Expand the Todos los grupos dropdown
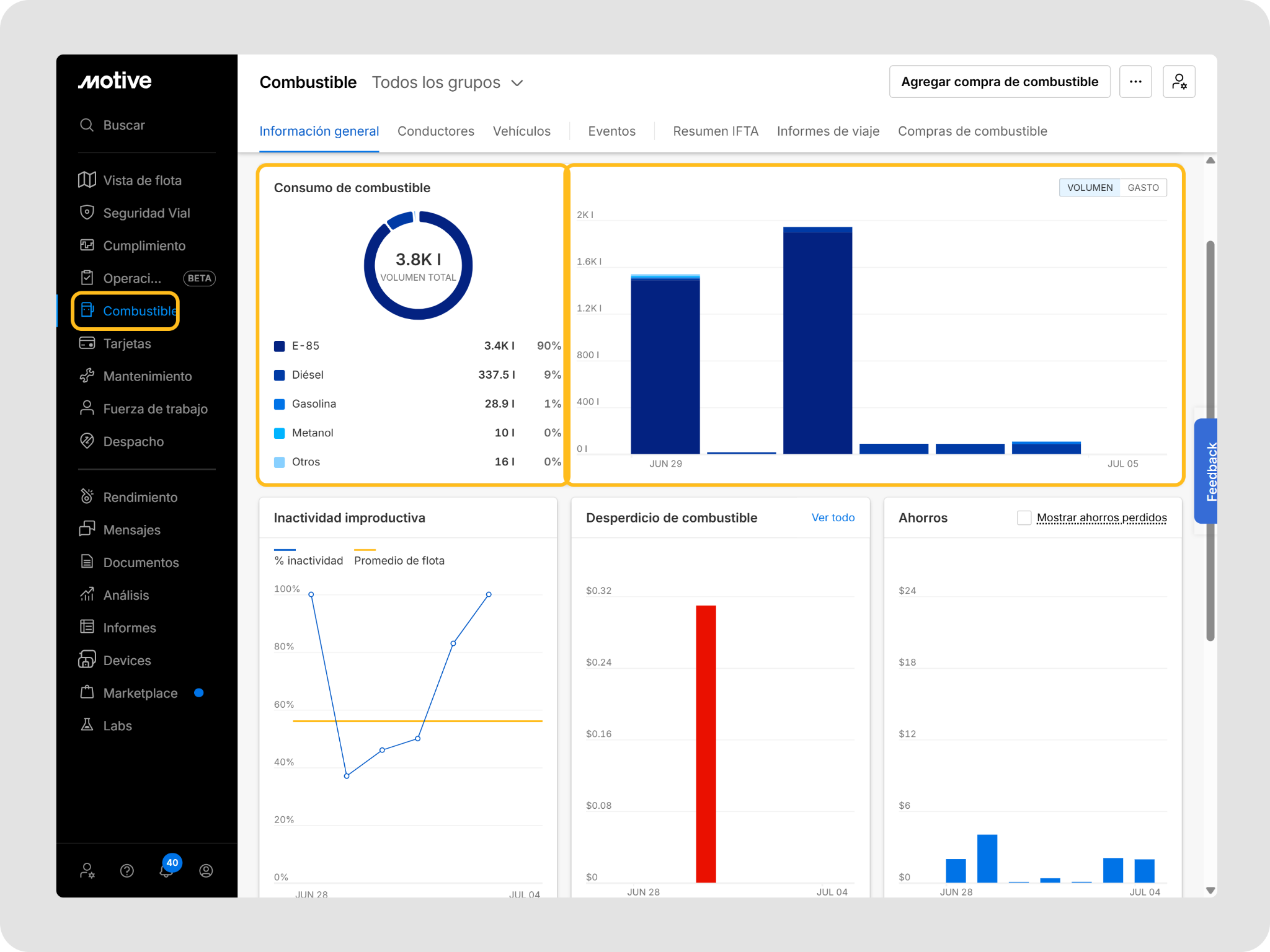The image size is (1270, 952). coord(448,82)
